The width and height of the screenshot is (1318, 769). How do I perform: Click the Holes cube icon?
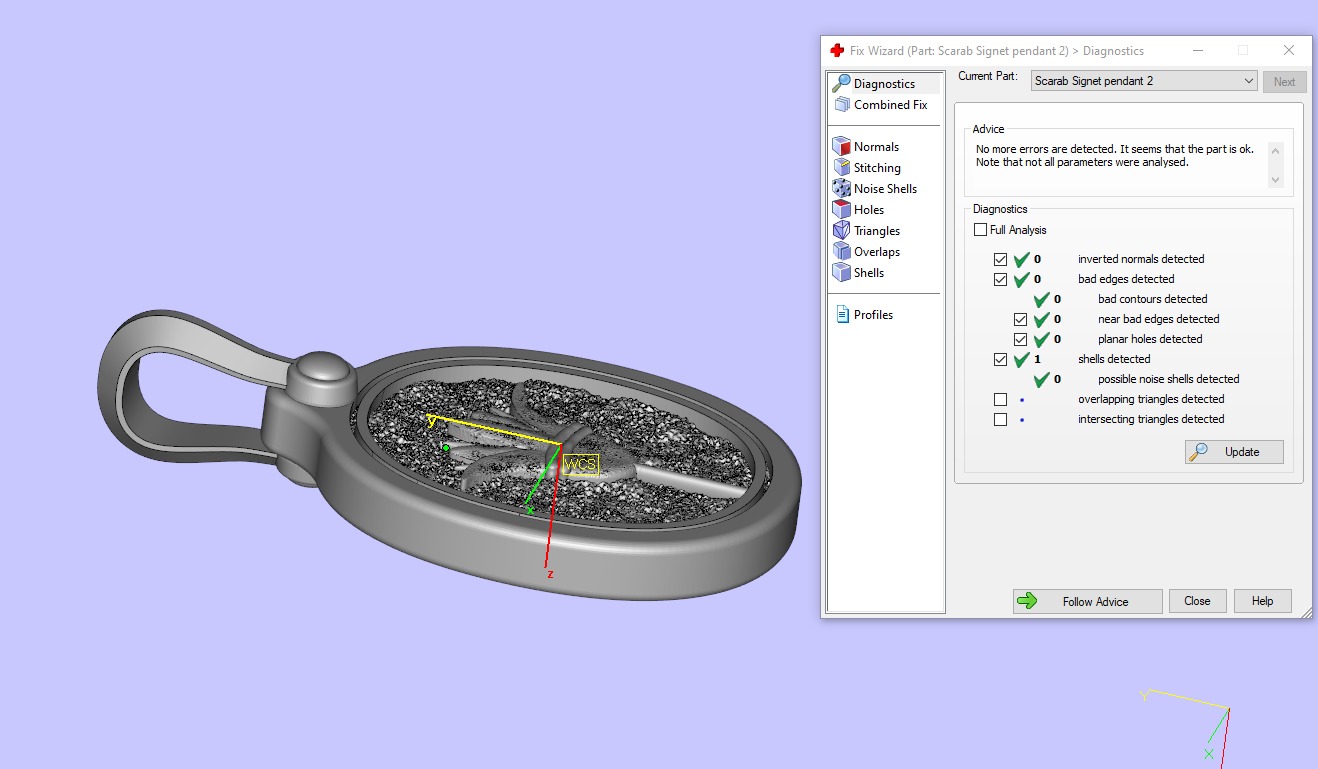pyautogui.click(x=841, y=210)
